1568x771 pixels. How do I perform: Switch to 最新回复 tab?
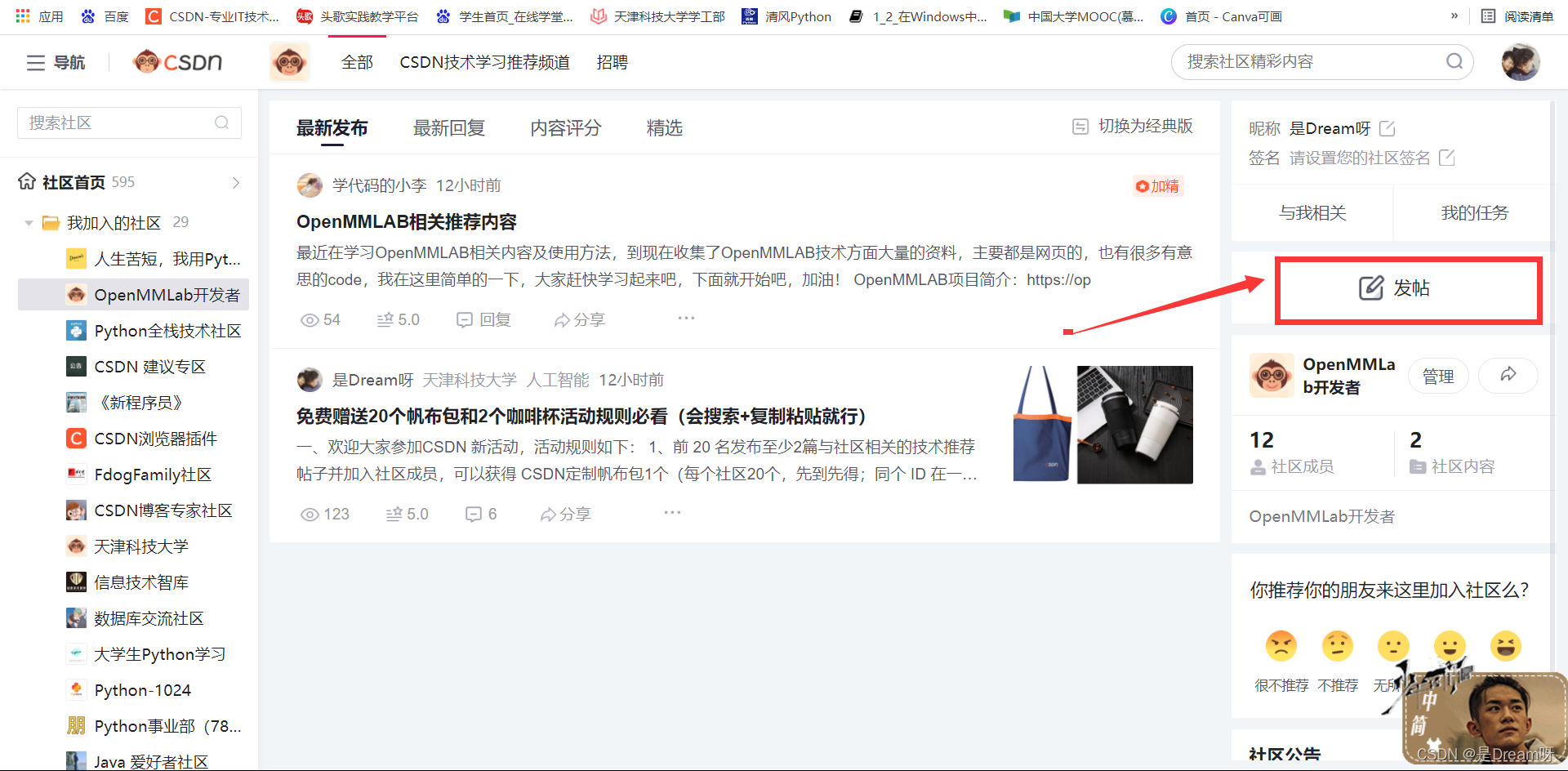[x=449, y=128]
